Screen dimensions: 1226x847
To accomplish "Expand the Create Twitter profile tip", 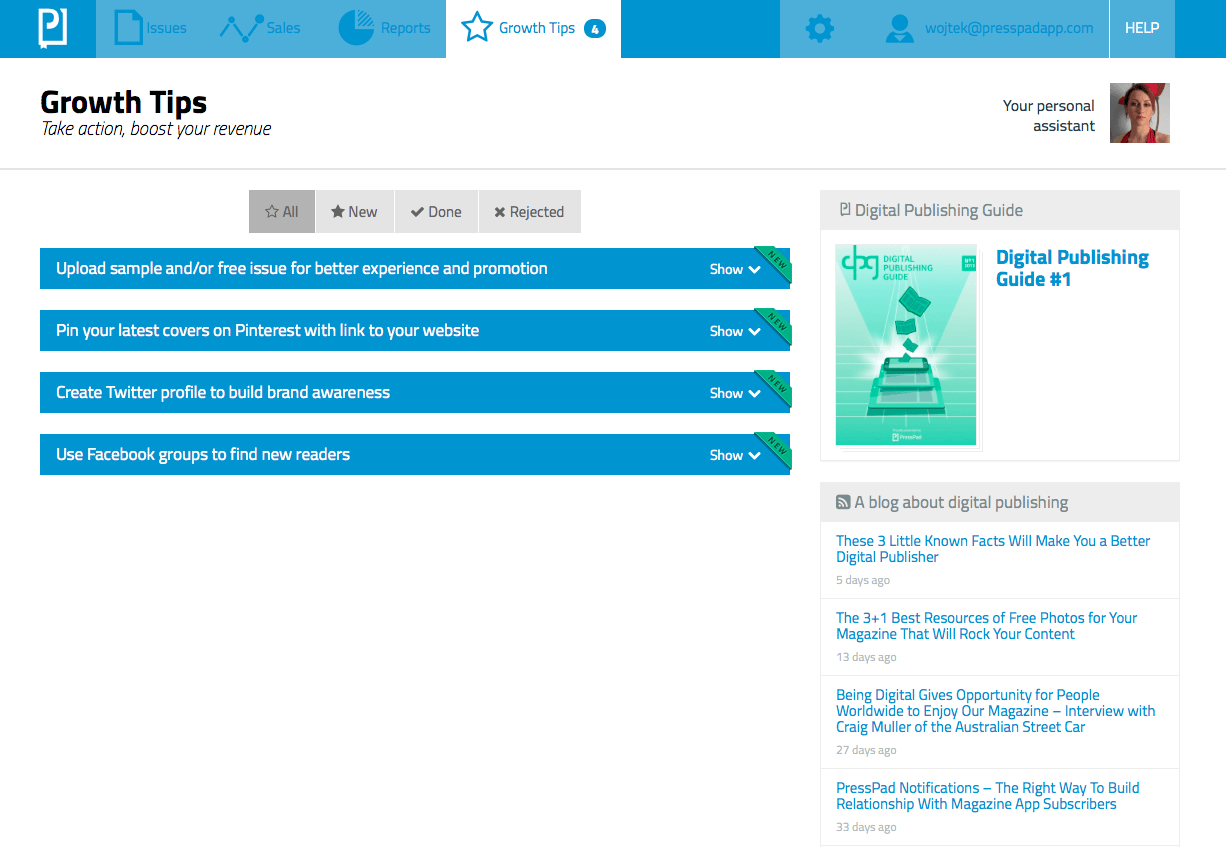I will tap(734, 393).
